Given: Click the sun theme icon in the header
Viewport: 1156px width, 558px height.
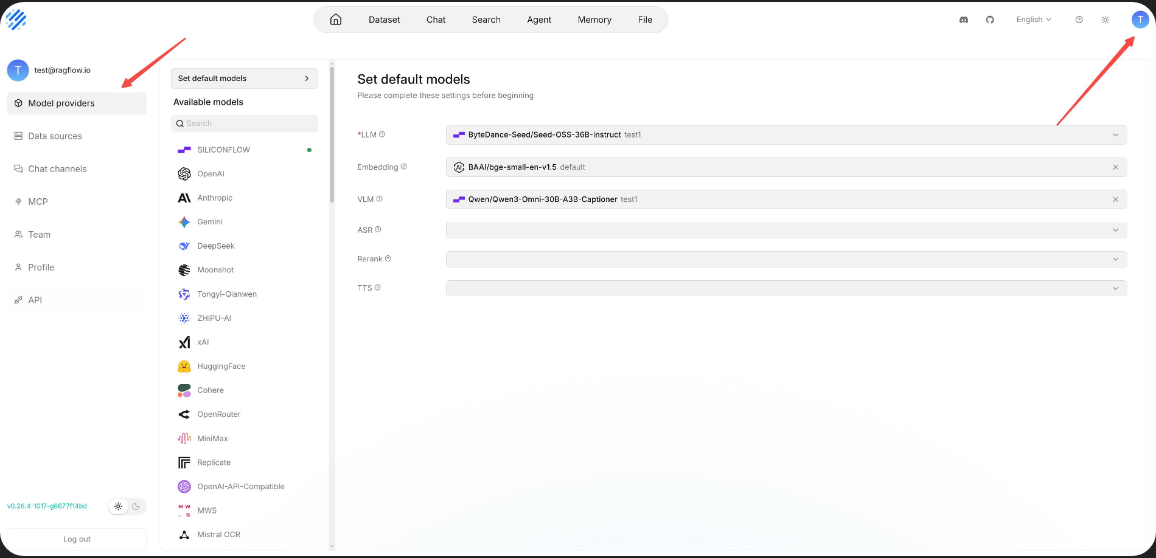Looking at the screenshot, I should coord(1105,20).
